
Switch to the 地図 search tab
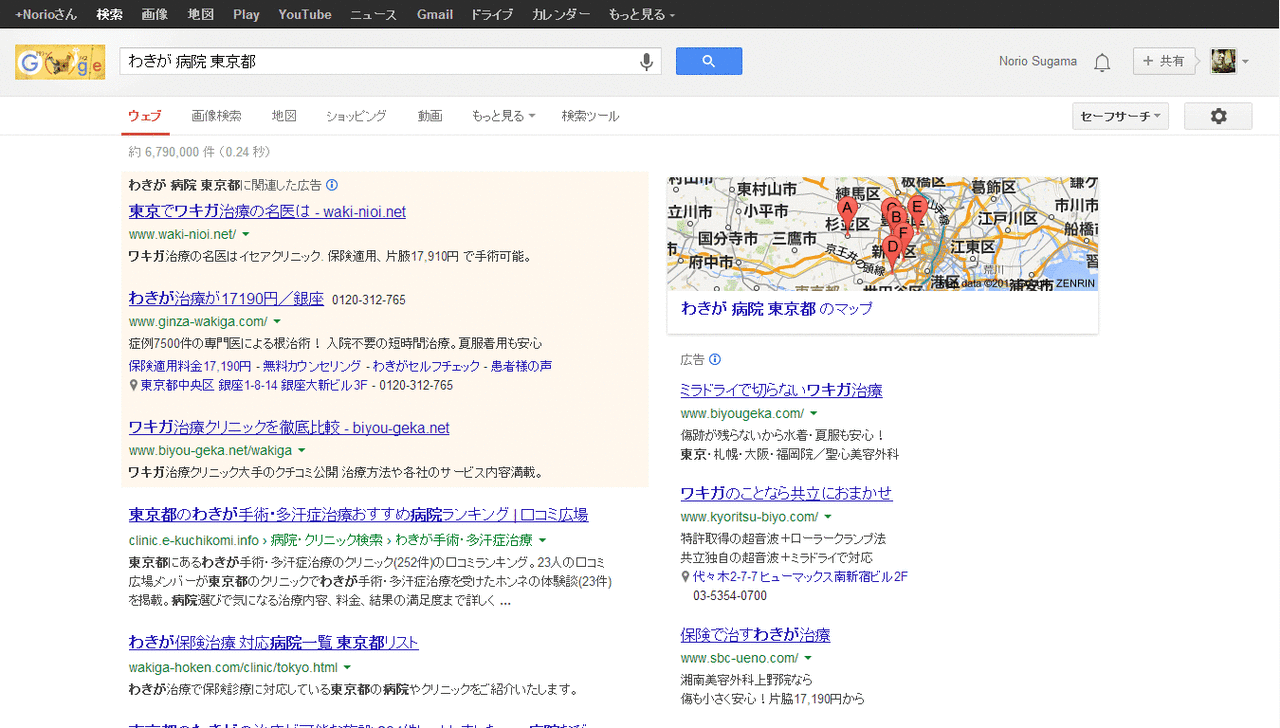point(284,116)
